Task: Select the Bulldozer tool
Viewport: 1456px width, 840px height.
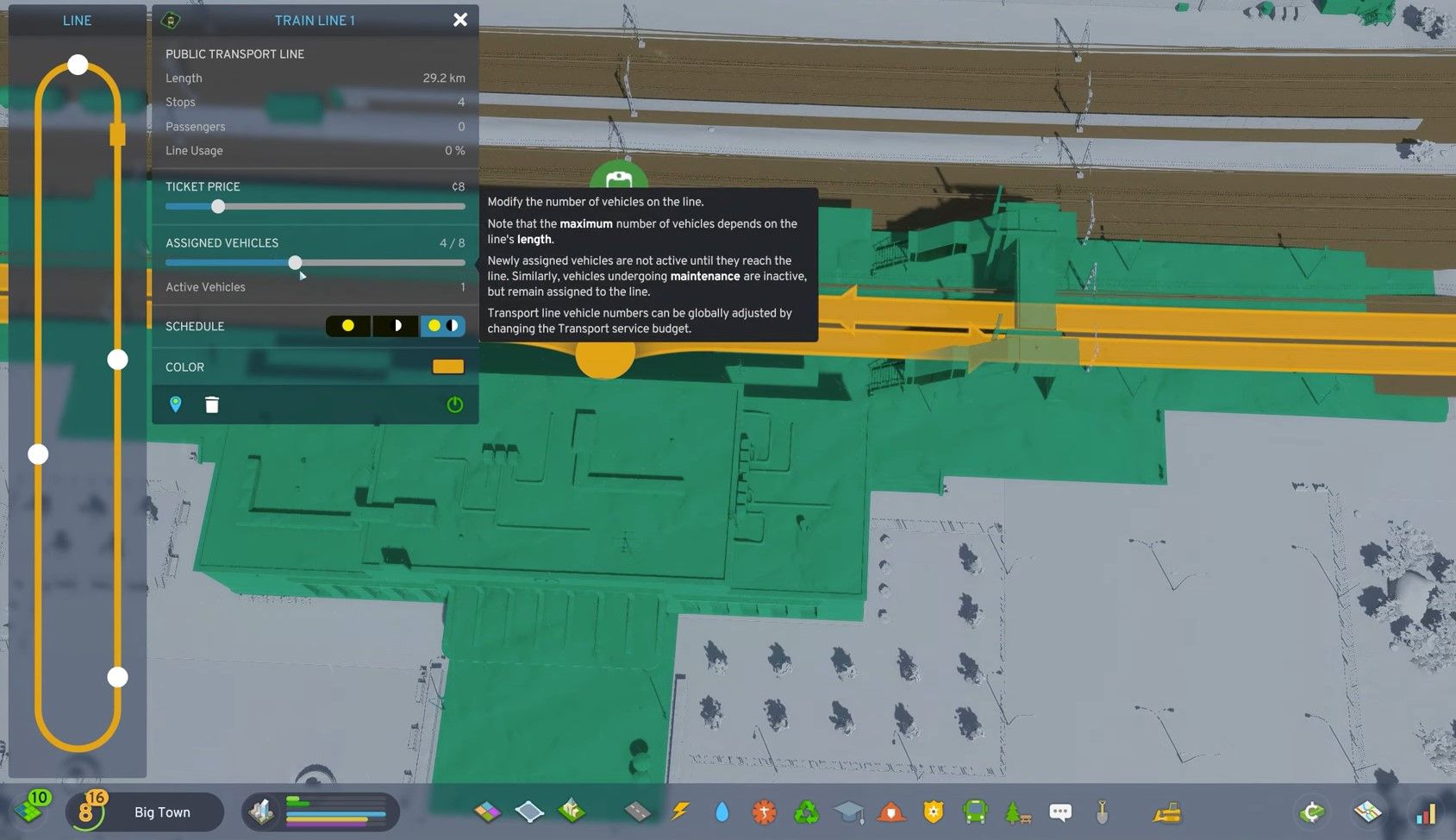Action: click(x=1167, y=812)
